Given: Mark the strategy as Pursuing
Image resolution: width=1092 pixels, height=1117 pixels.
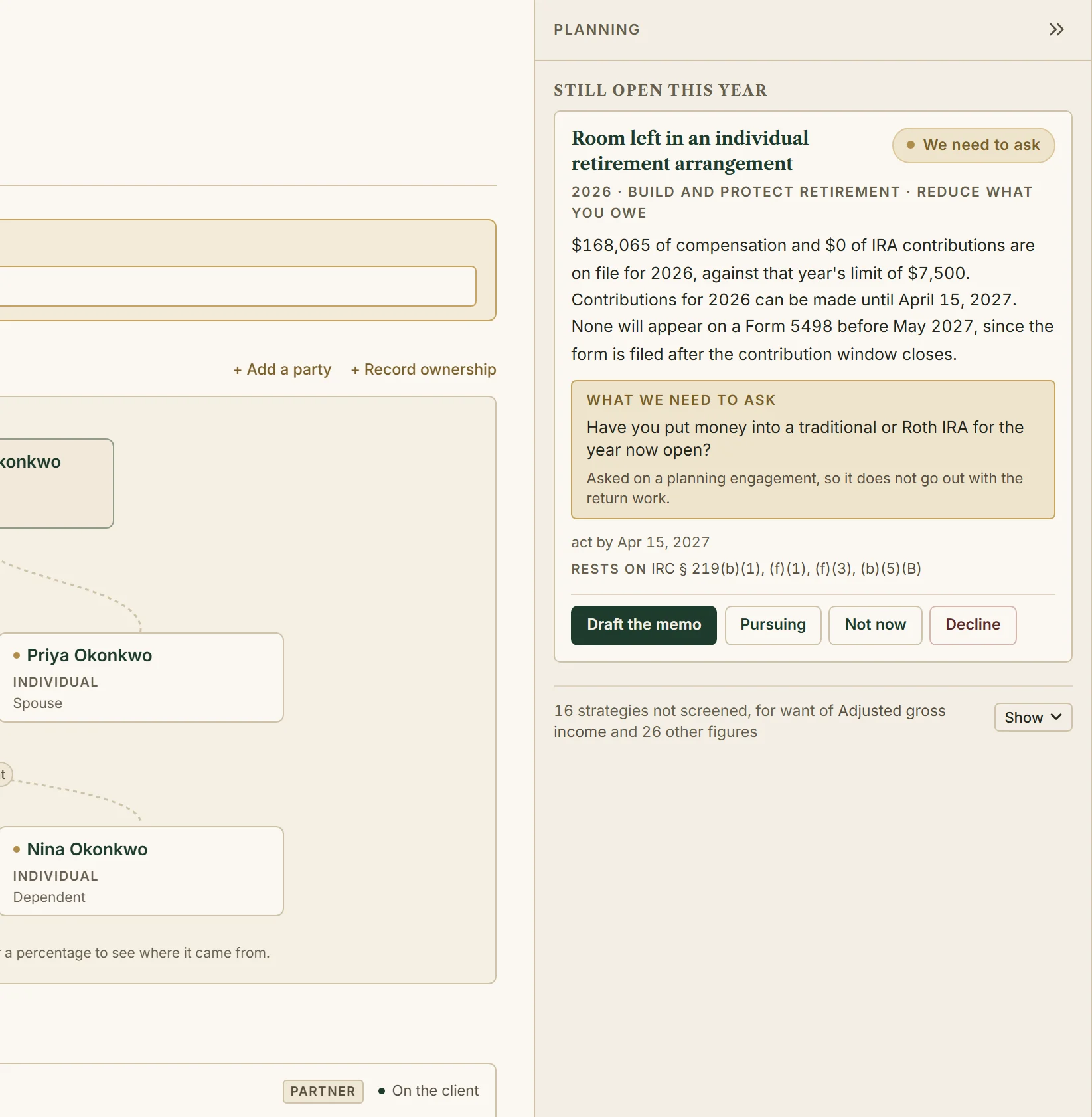Looking at the screenshot, I should [773, 625].
